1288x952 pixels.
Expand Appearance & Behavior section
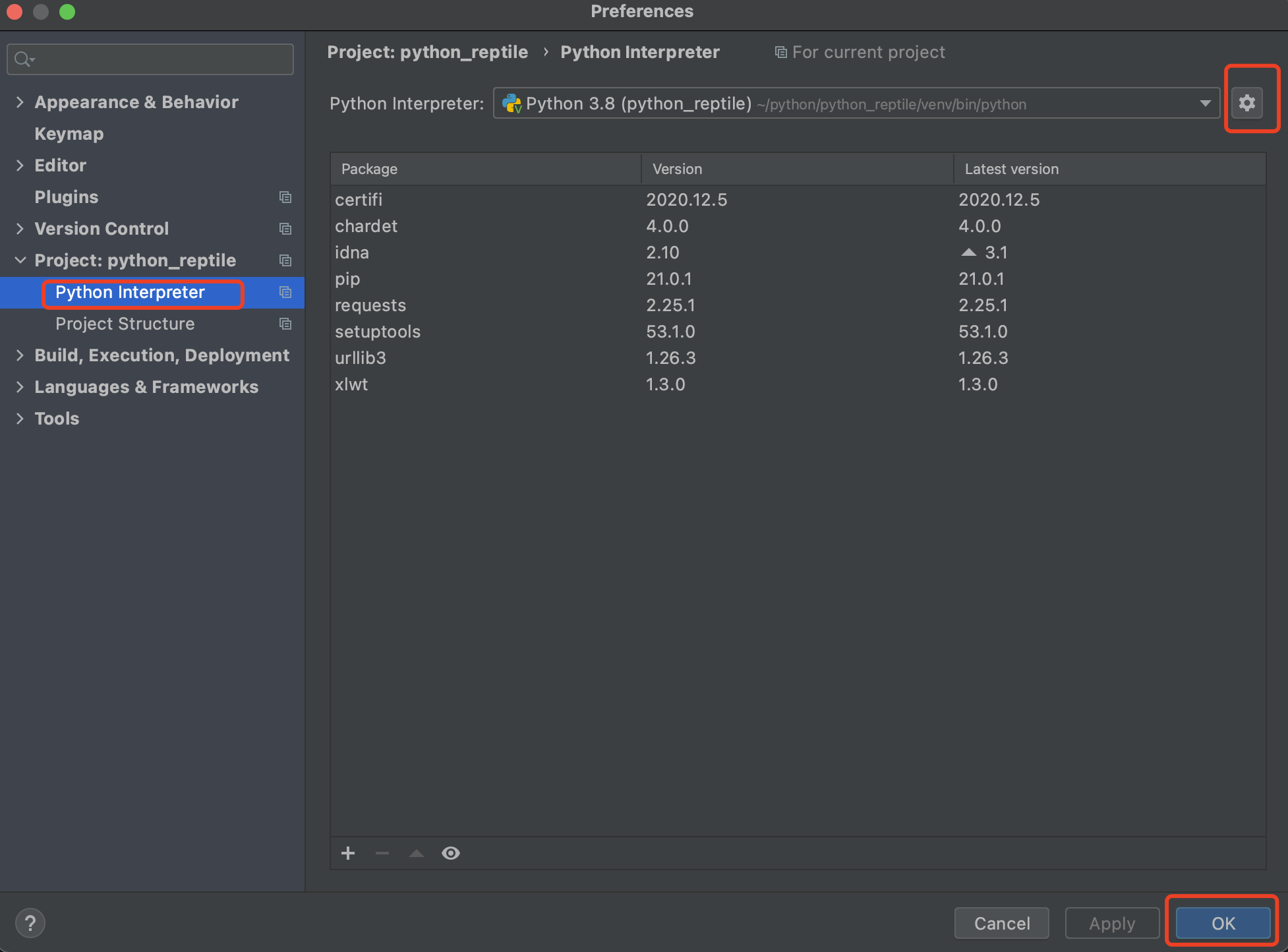pyautogui.click(x=20, y=102)
